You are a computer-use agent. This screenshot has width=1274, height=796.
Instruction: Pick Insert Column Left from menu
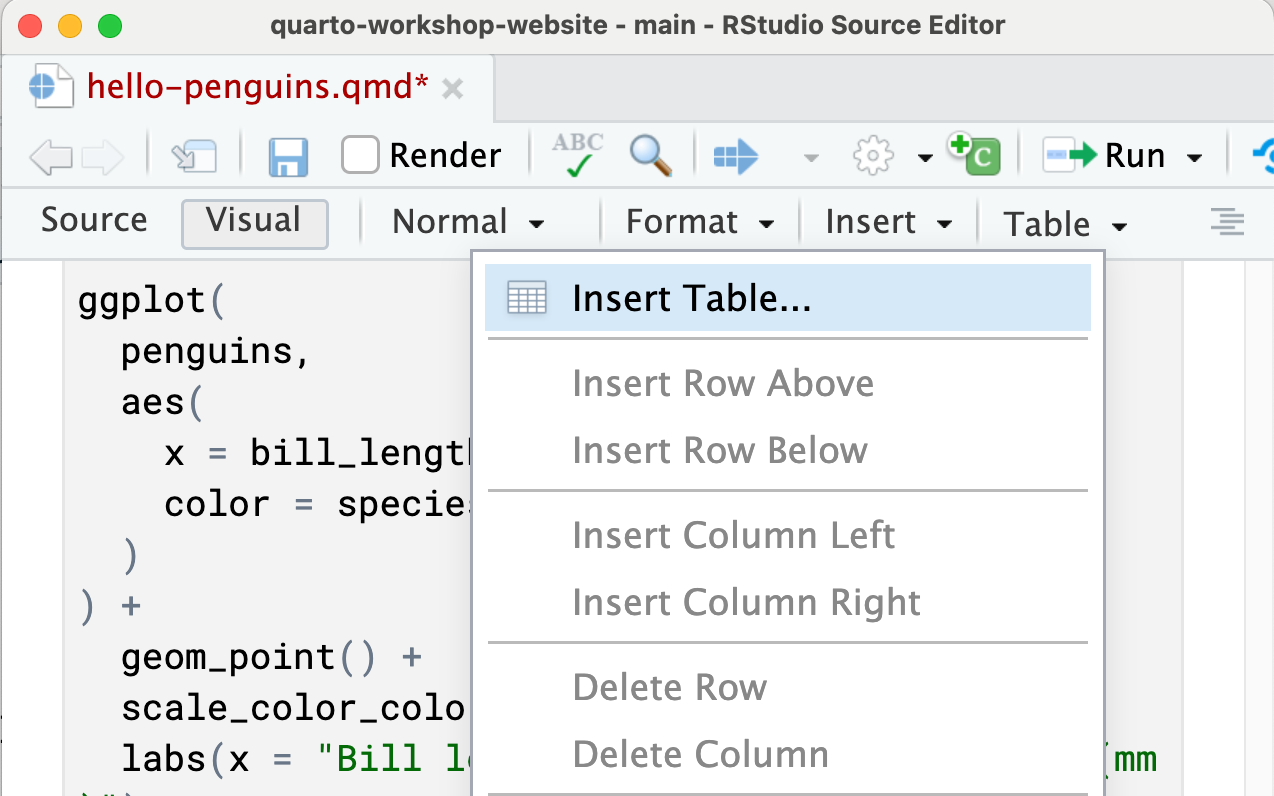tap(788, 535)
